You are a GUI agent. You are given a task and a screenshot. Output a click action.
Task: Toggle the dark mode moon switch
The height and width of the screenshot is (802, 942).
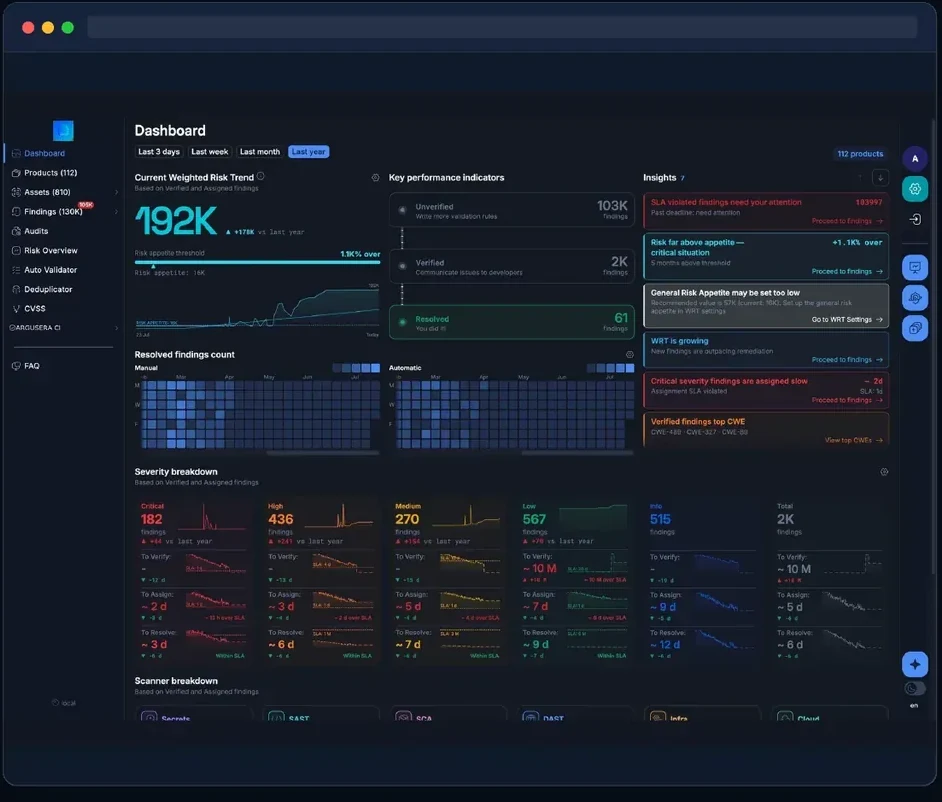914,688
